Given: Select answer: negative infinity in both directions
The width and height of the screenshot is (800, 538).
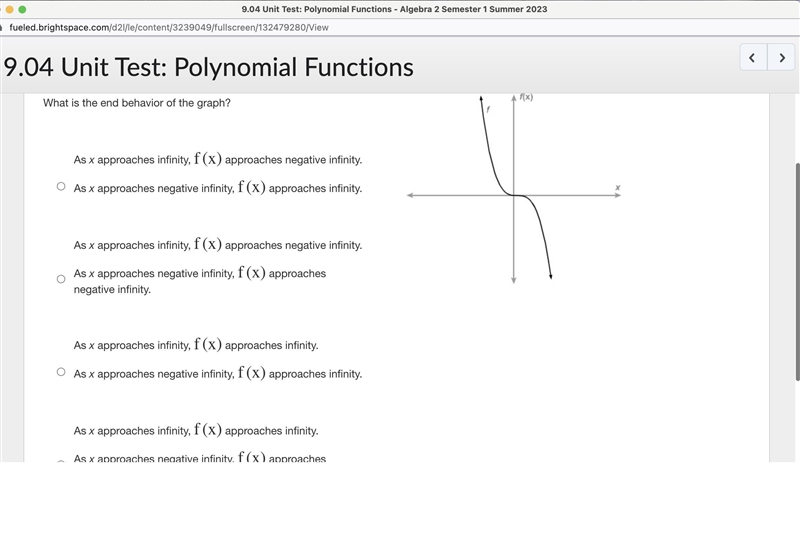Looking at the screenshot, I should tap(61, 279).
